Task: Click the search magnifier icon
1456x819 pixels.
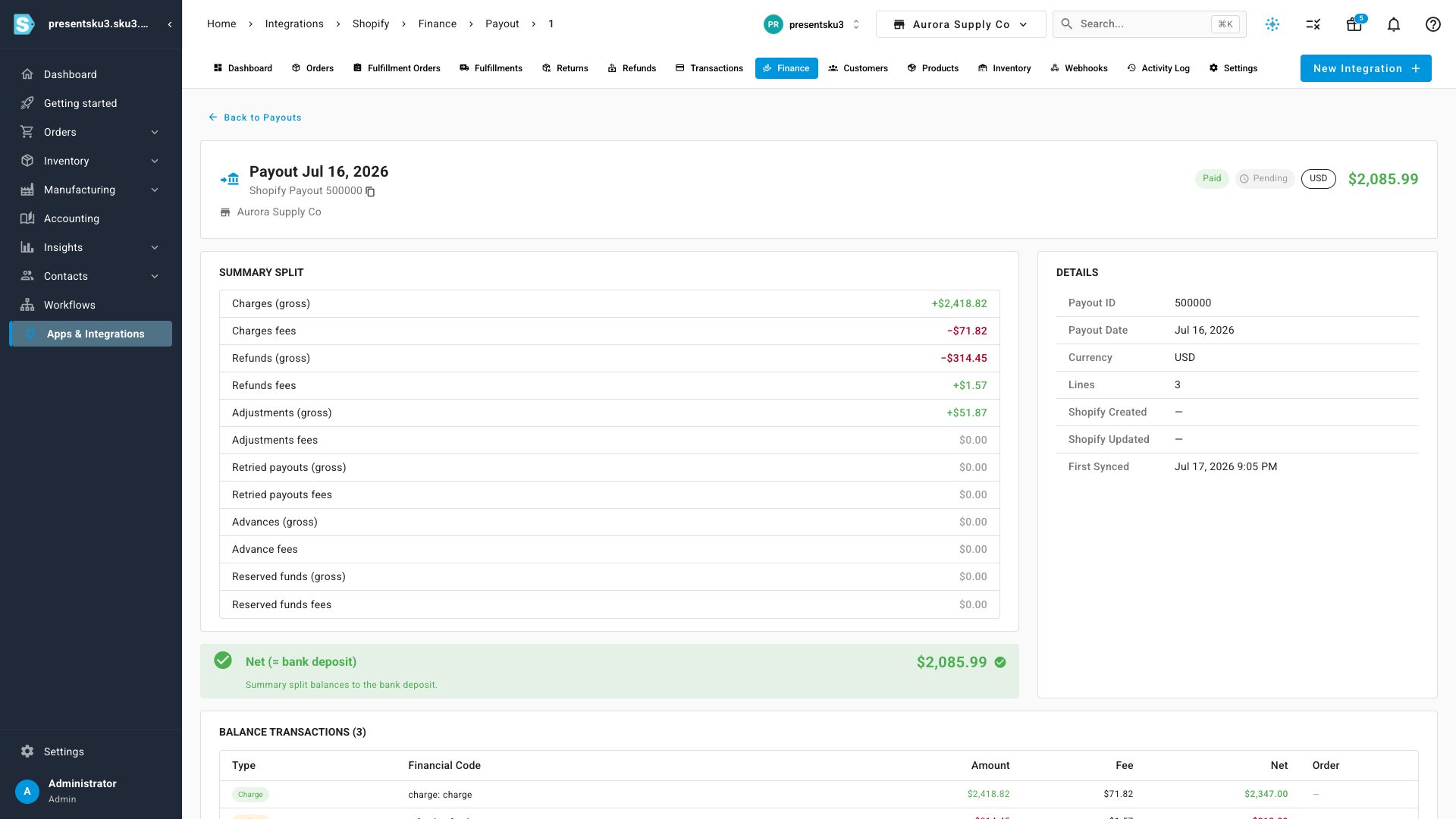Action: pyautogui.click(x=1066, y=24)
